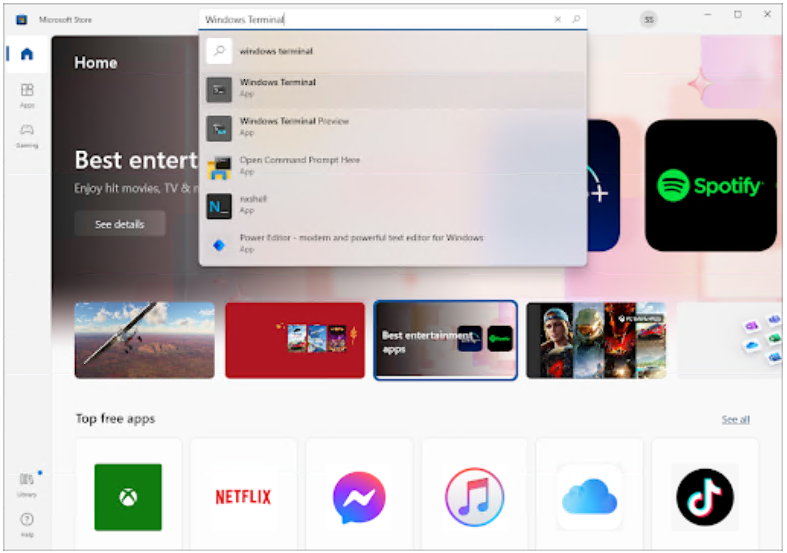
Task: Open the Apps section in sidebar
Action: tap(27, 95)
